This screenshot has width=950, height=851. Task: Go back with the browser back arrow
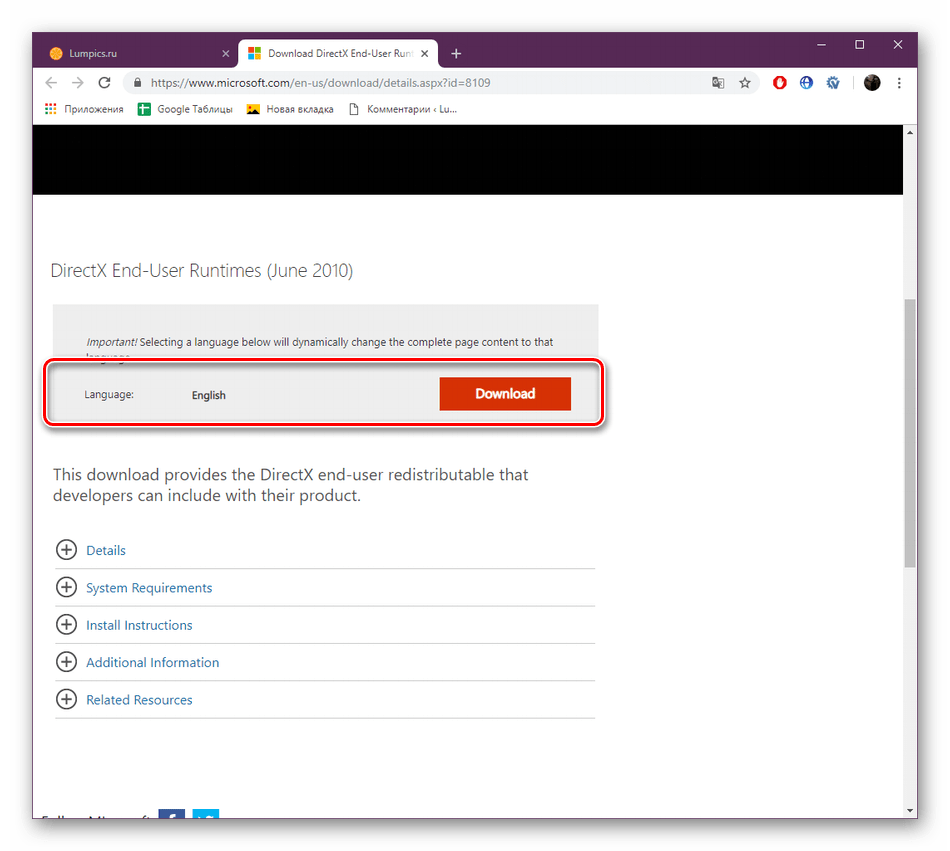51,83
